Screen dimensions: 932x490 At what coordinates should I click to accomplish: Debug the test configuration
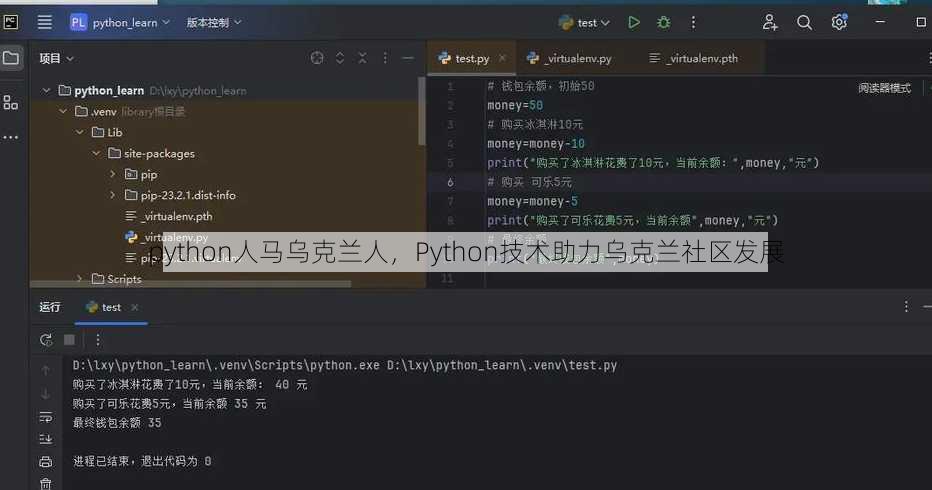(663, 23)
